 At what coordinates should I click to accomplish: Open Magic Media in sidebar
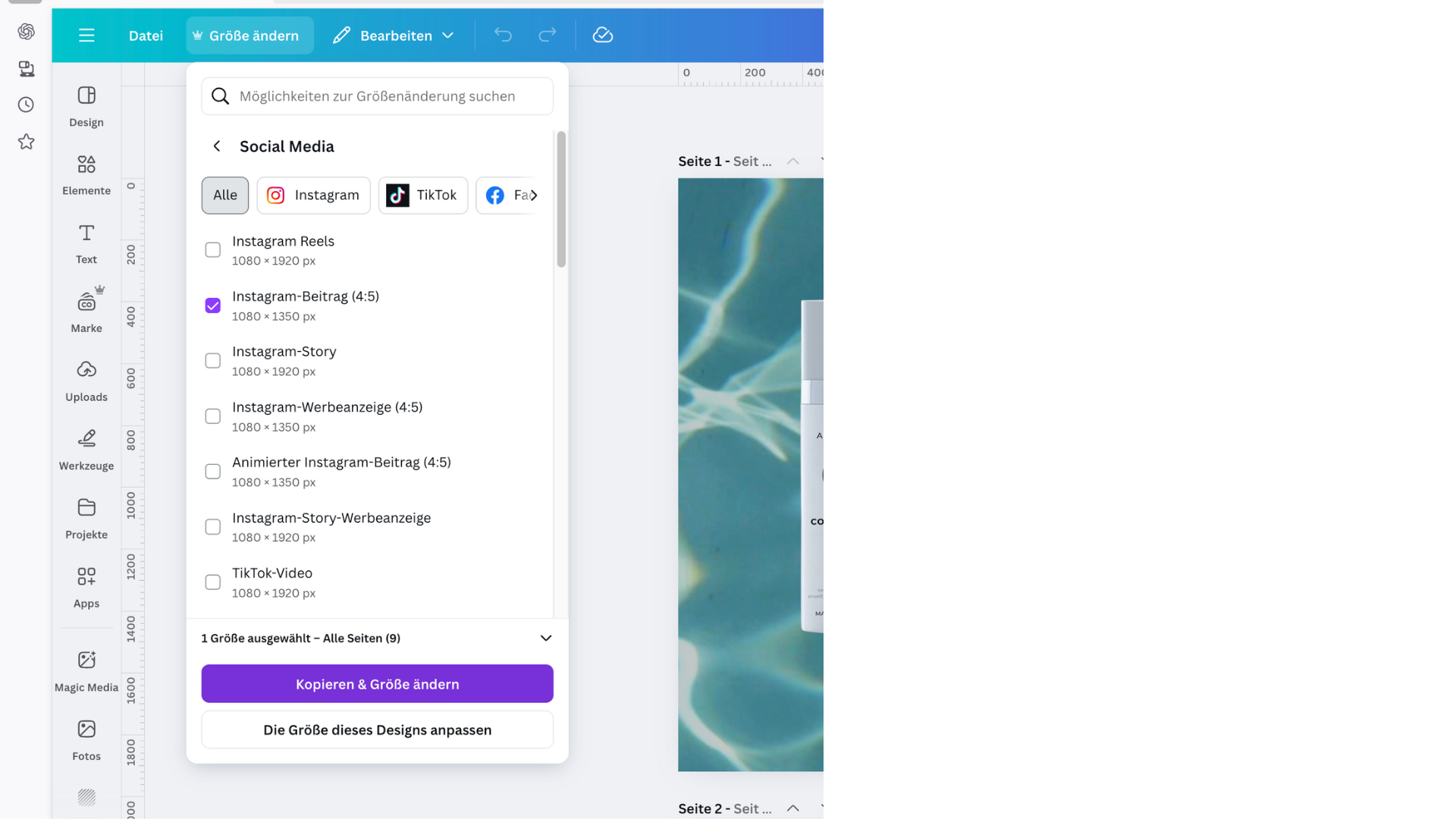(86, 670)
